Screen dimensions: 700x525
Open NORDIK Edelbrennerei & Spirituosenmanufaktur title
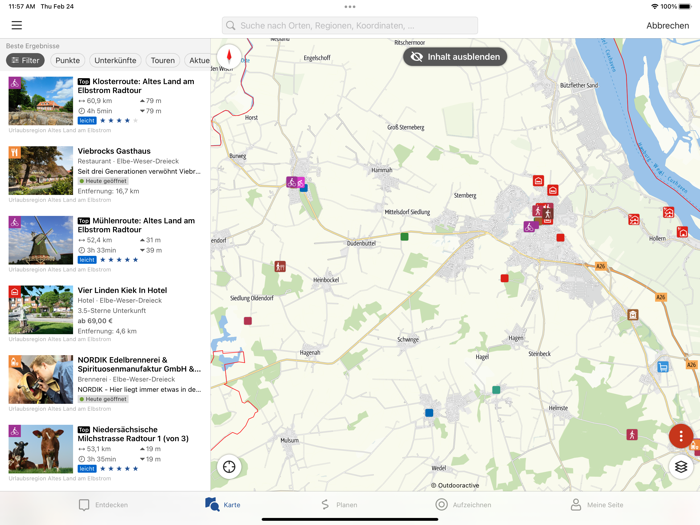139,364
